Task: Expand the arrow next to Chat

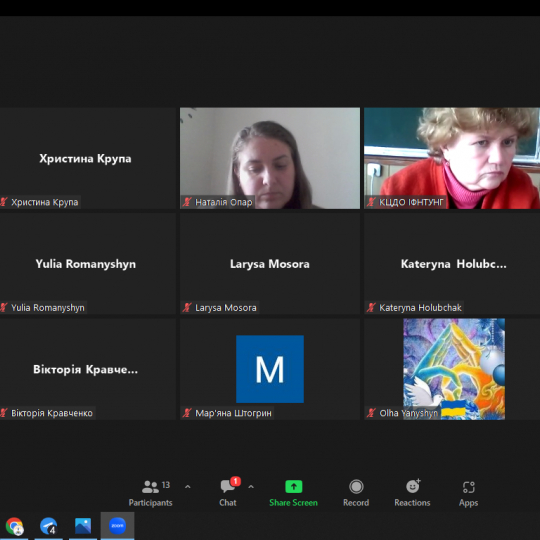Action: tap(251, 487)
